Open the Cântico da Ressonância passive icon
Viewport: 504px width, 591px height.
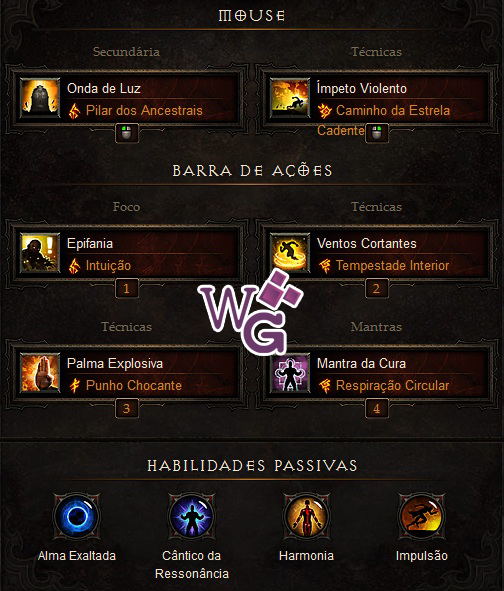[x=191, y=516]
